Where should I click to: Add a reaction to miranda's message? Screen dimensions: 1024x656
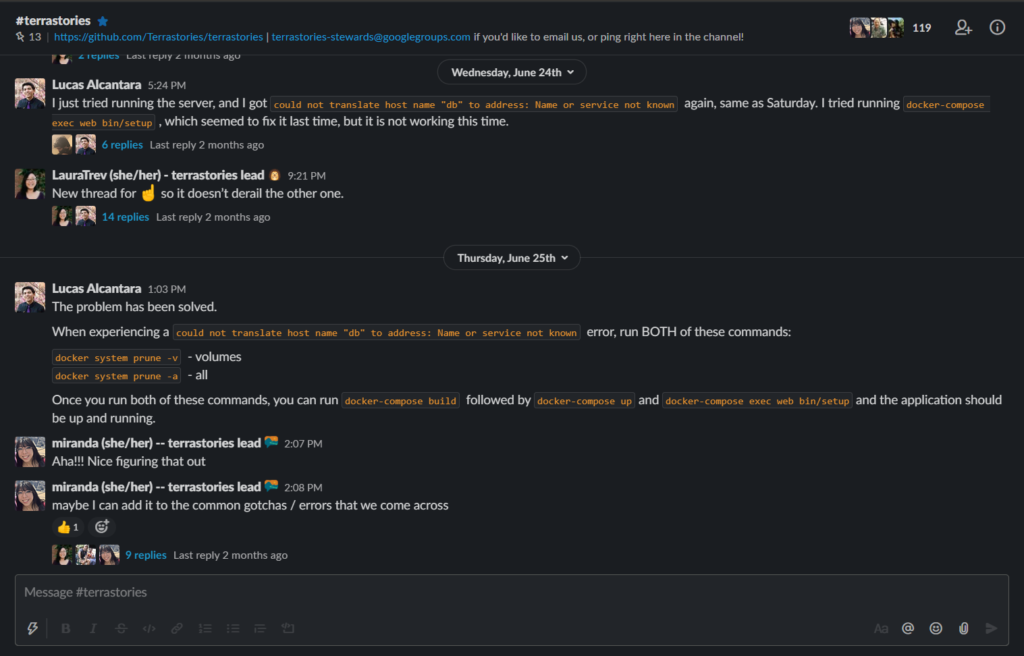tap(101, 527)
